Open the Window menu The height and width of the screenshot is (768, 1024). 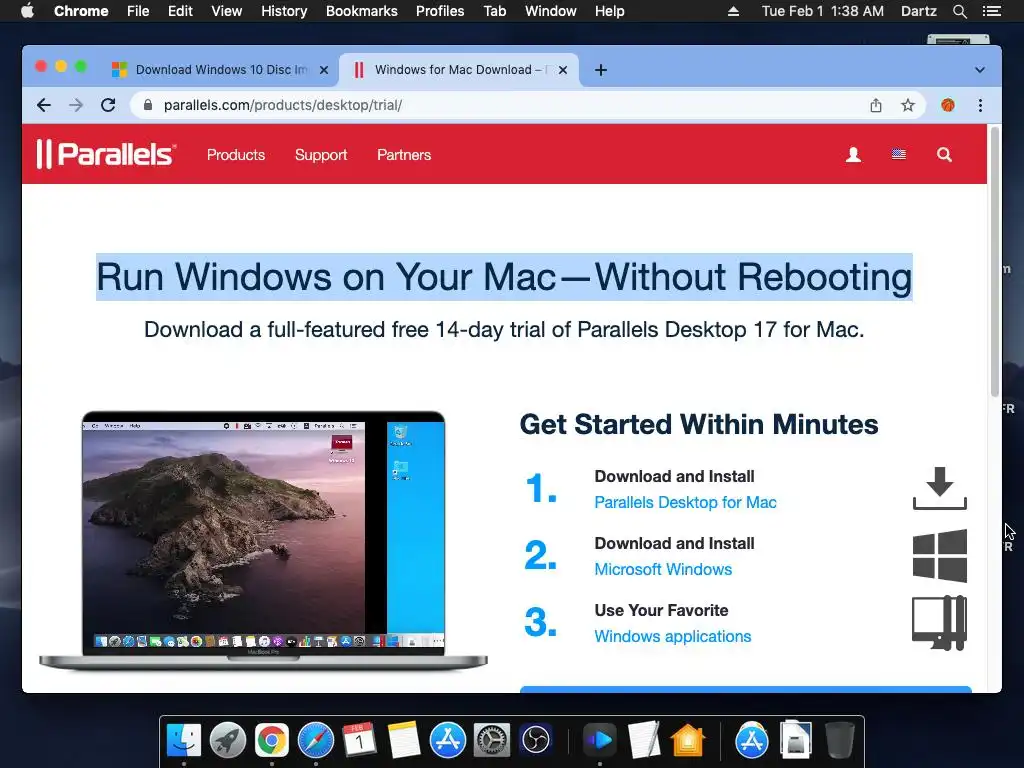click(x=551, y=11)
